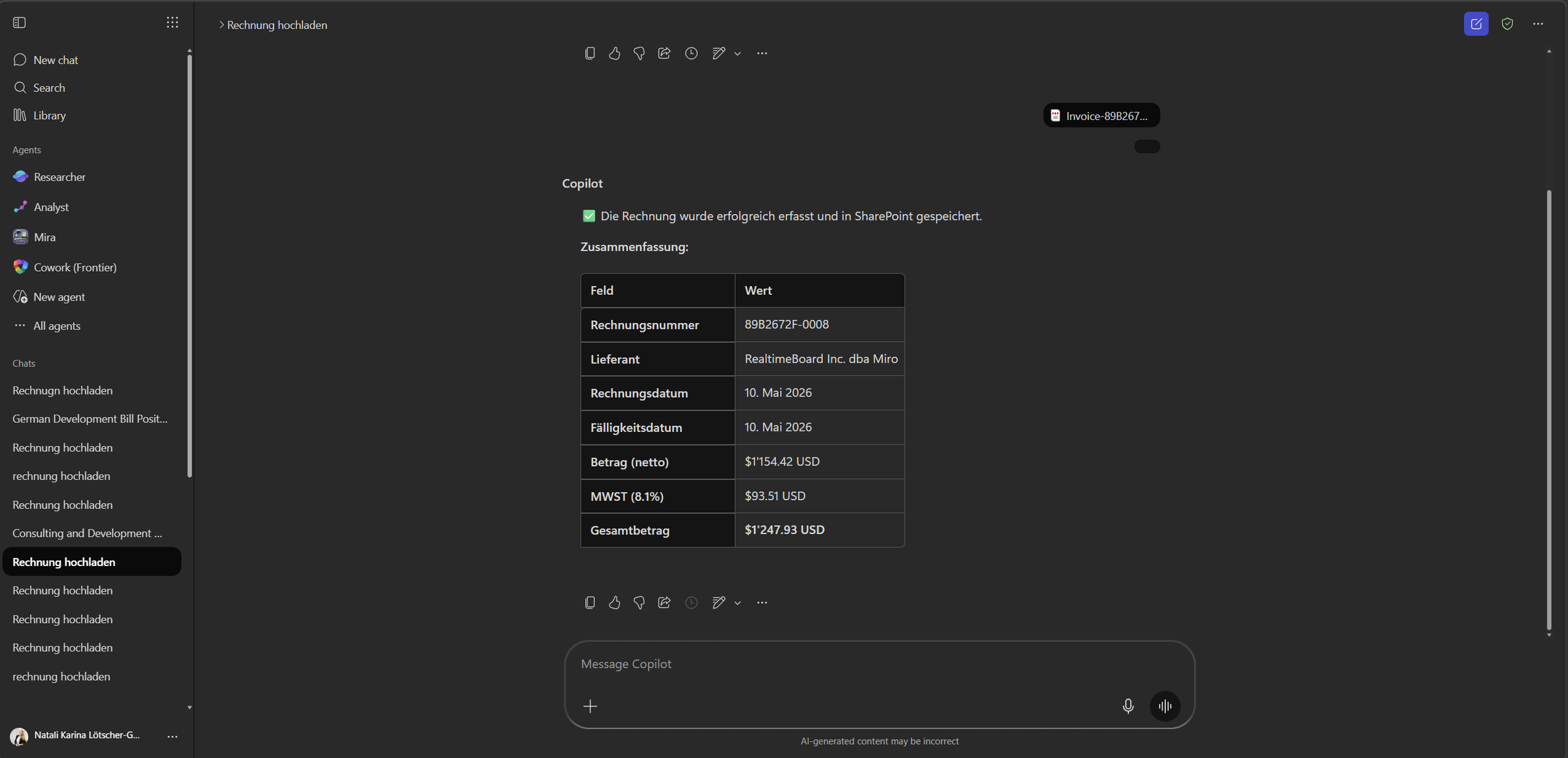The height and width of the screenshot is (758, 1568).
Task: Select highlighted 'Rechnung hochladen' chat
Action: [x=92, y=562]
